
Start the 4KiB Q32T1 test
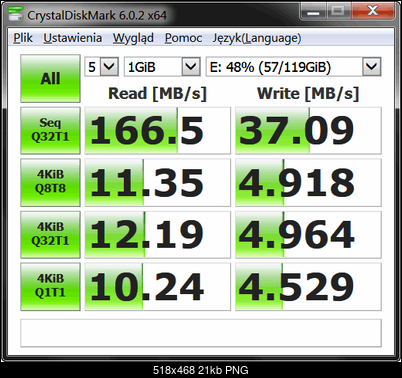coord(50,234)
